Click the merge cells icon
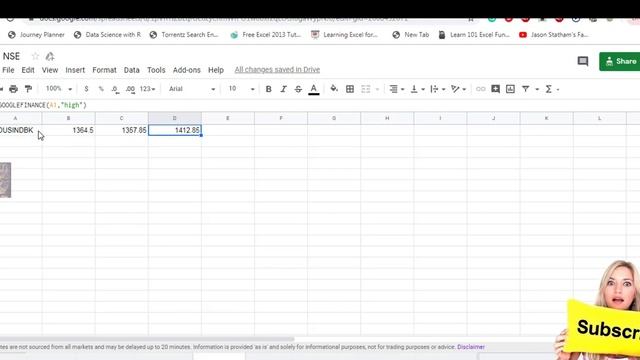Image resolution: width=640 pixels, height=360 pixels. (x=366, y=89)
